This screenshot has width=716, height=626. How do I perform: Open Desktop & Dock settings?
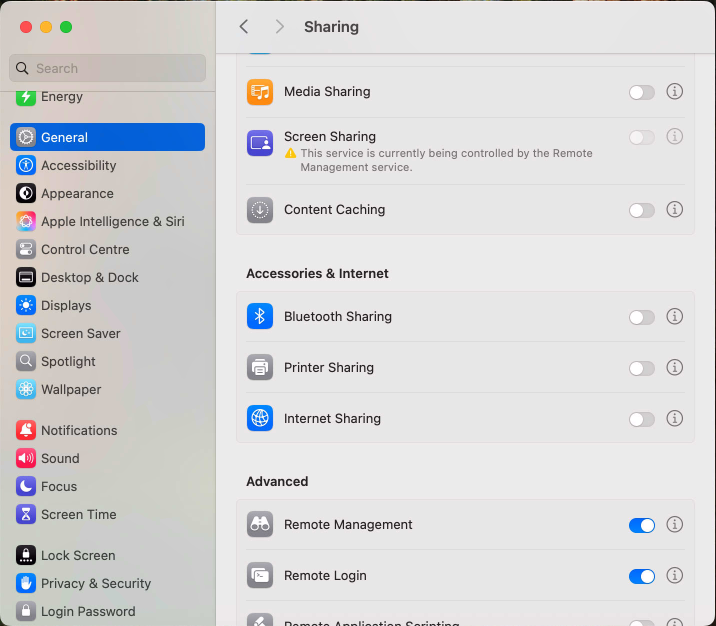click(x=107, y=278)
